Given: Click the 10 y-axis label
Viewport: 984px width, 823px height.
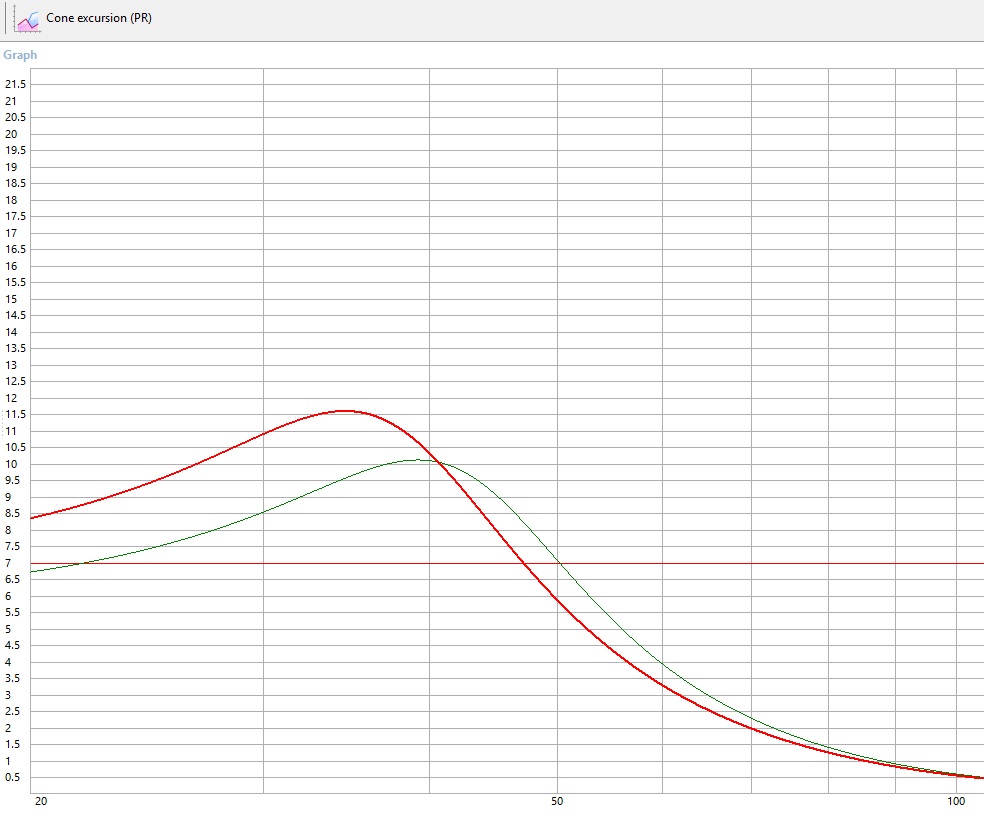Looking at the screenshot, I should click(x=11, y=464).
